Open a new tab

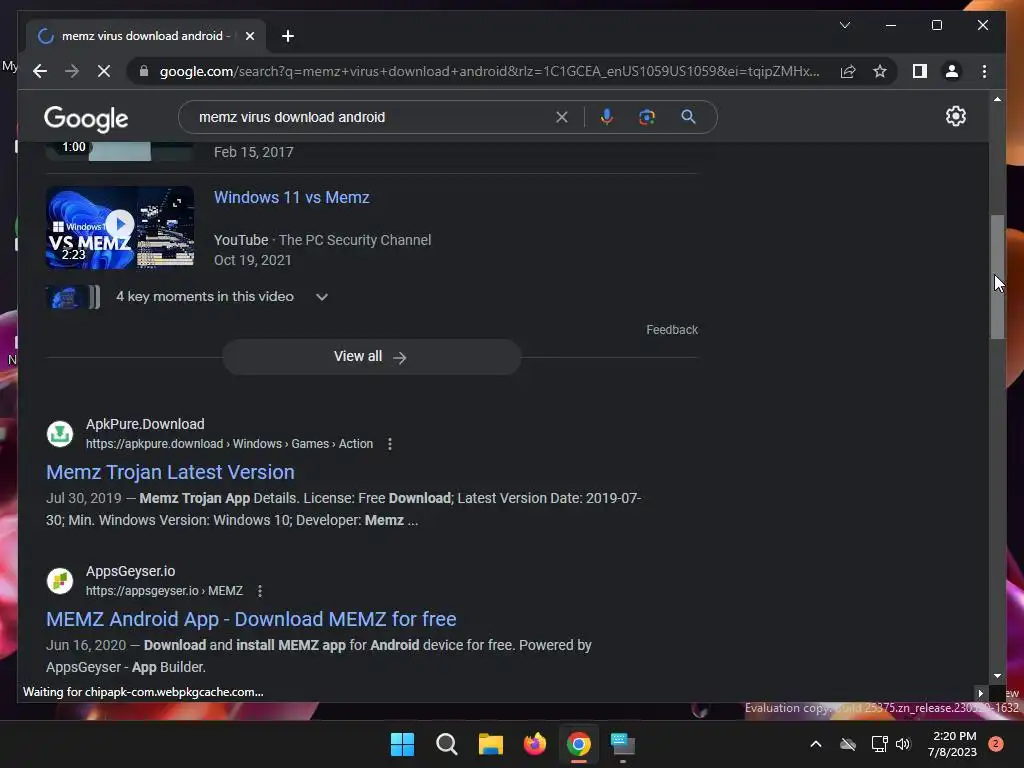[288, 36]
